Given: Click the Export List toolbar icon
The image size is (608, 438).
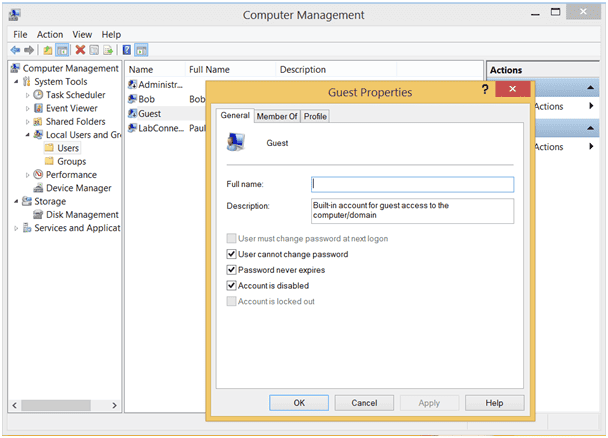Looking at the screenshot, I should pos(108,50).
